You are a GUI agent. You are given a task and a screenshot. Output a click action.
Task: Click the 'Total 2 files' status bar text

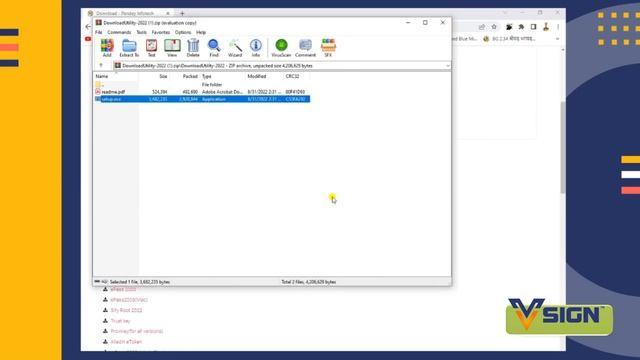point(309,282)
